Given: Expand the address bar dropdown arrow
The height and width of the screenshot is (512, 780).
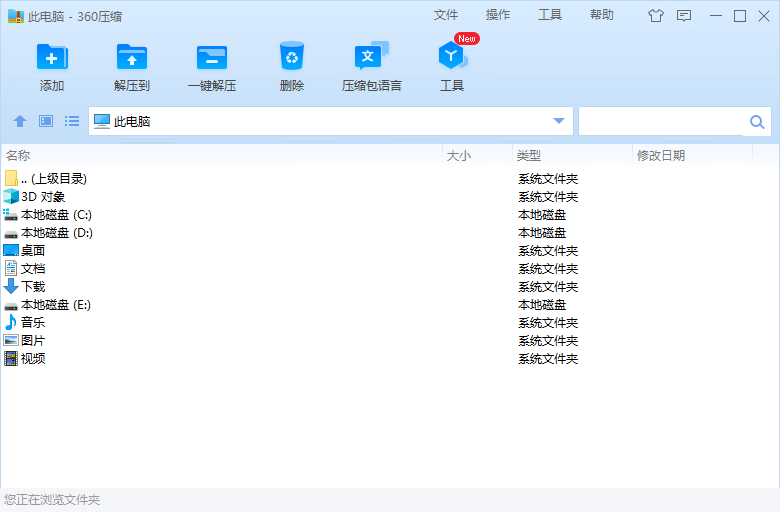Looking at the screenshot, I should [559, 121].
